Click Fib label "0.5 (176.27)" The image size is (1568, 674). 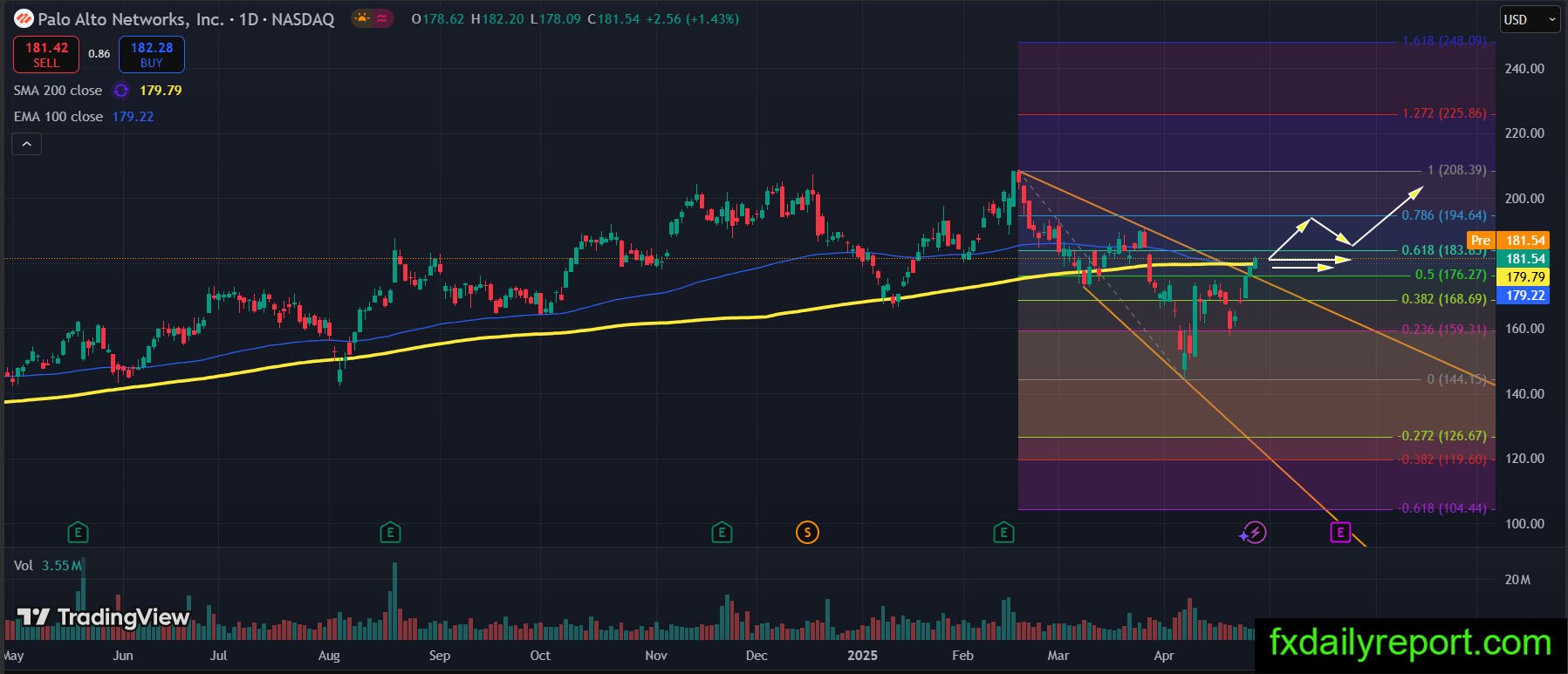tap(1451, 275)
